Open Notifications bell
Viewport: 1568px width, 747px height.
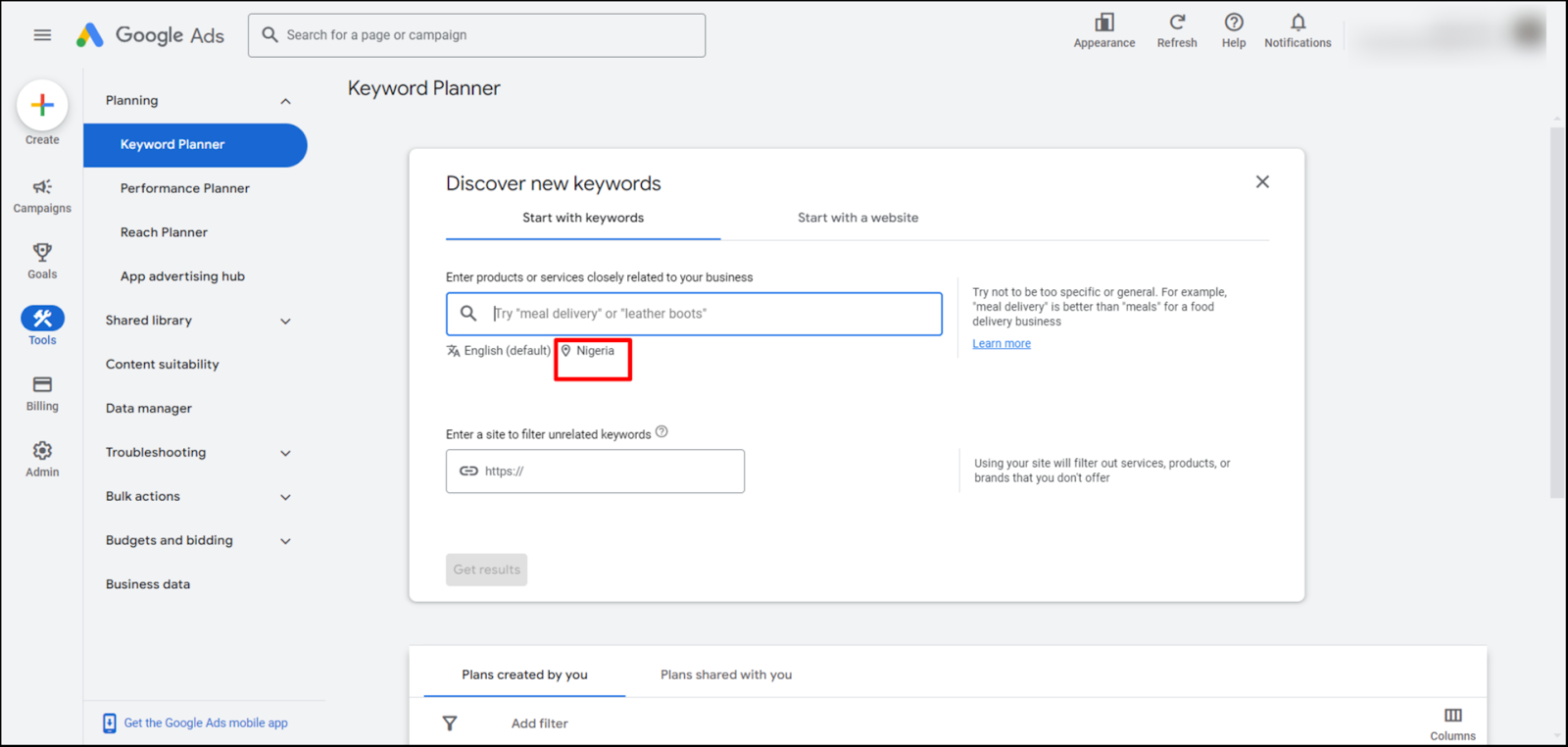coord(1298,22)
